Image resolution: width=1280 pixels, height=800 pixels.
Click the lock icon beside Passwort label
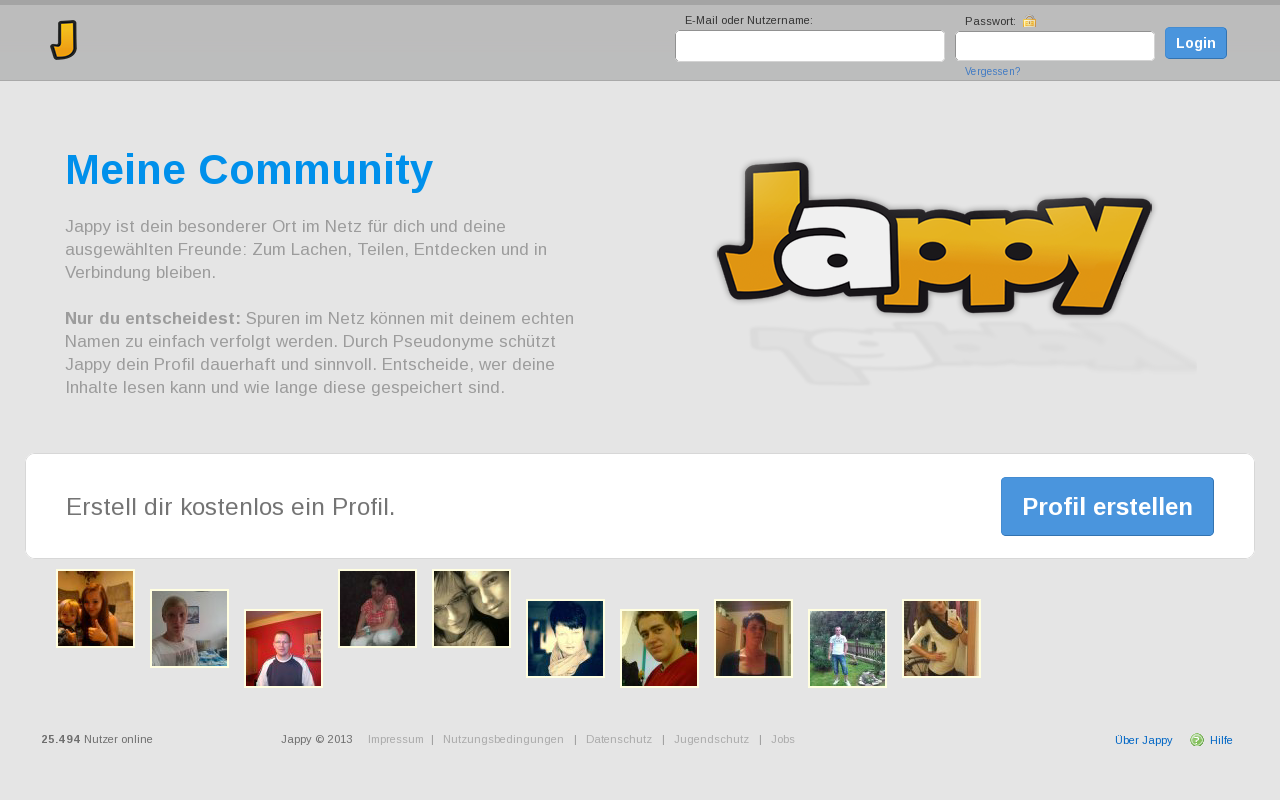(x=1030, y=21)
